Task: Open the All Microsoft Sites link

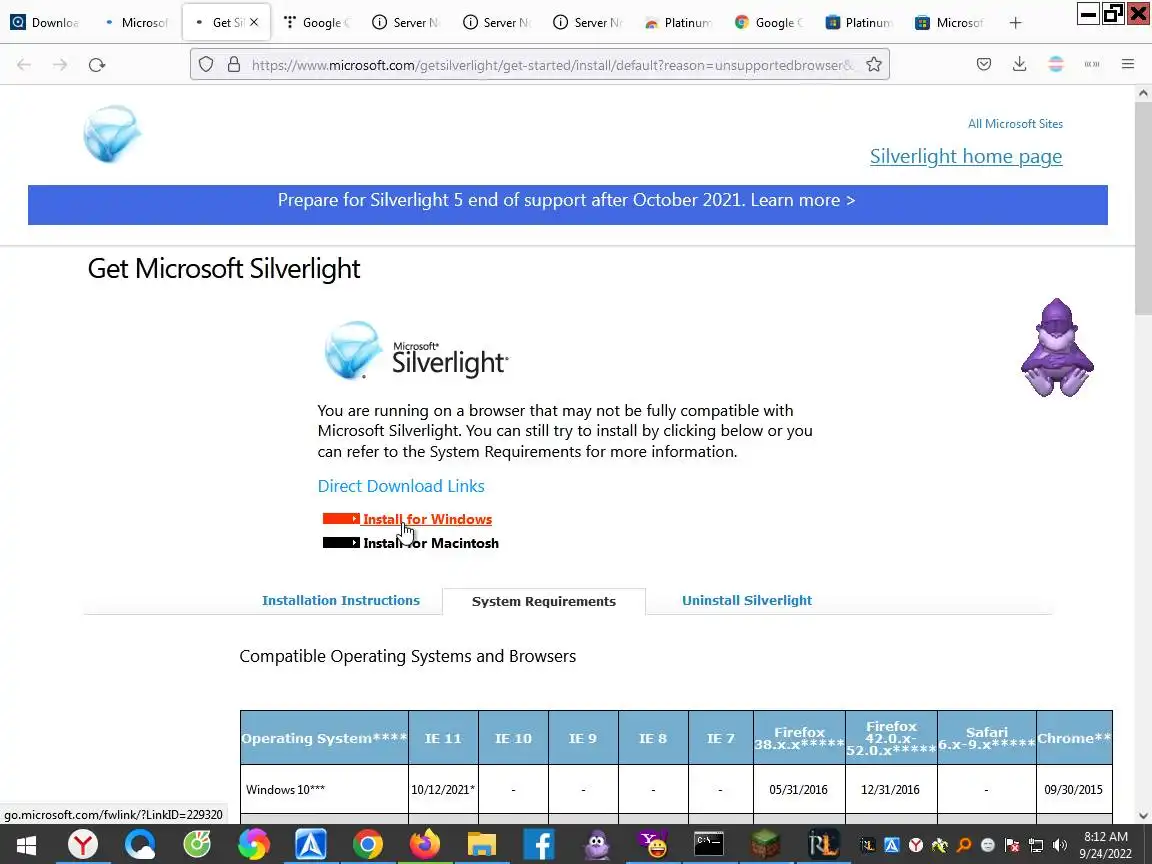Action: 1015,123
